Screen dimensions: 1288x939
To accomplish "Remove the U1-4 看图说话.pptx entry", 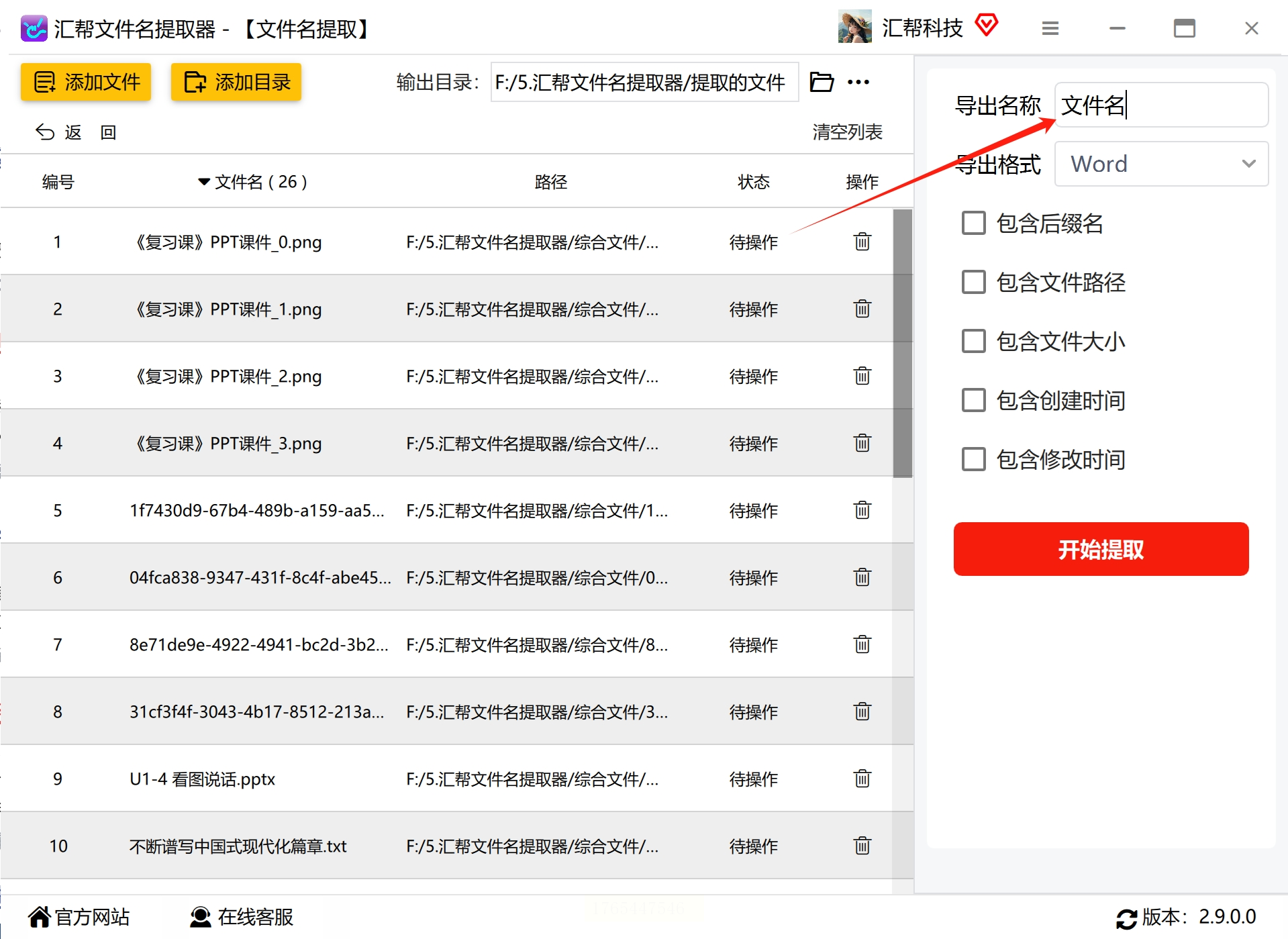I will tap(862, 779).
